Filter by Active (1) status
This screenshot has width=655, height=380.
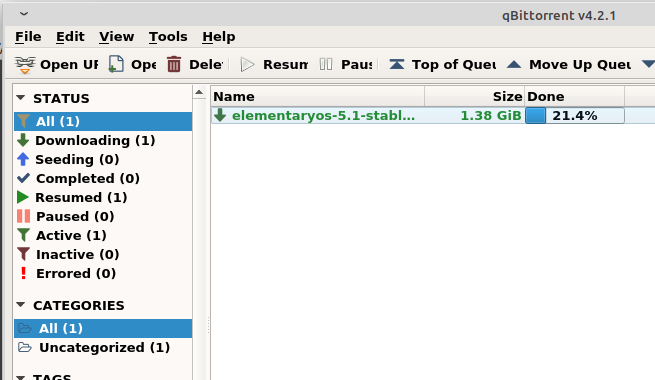pos(103,236)
